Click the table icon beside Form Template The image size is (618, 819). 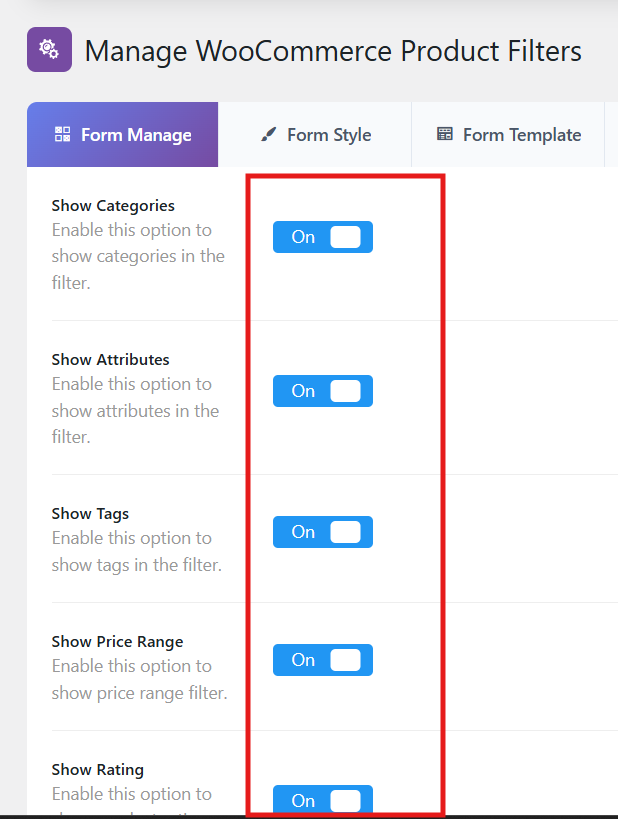pyautogui.click(x=445, y=134)
